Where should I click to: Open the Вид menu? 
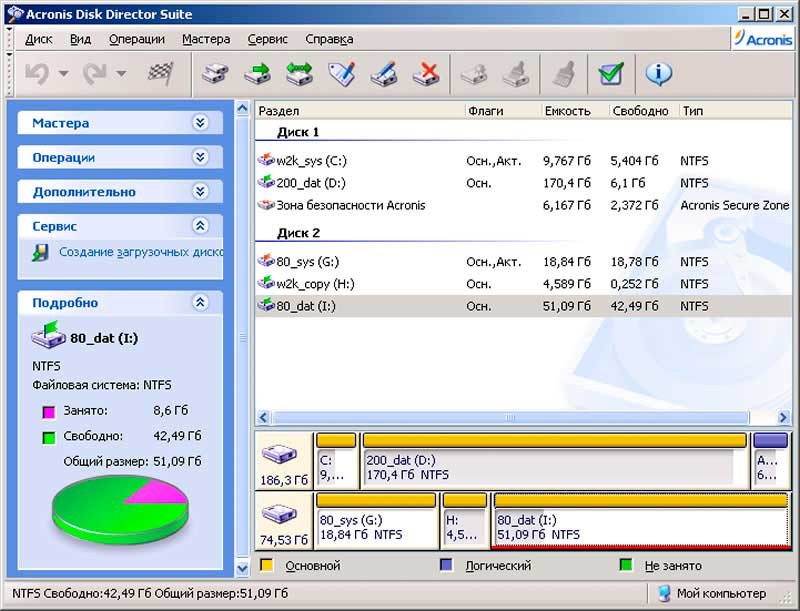pyautogui.click(x=81, y=39)
